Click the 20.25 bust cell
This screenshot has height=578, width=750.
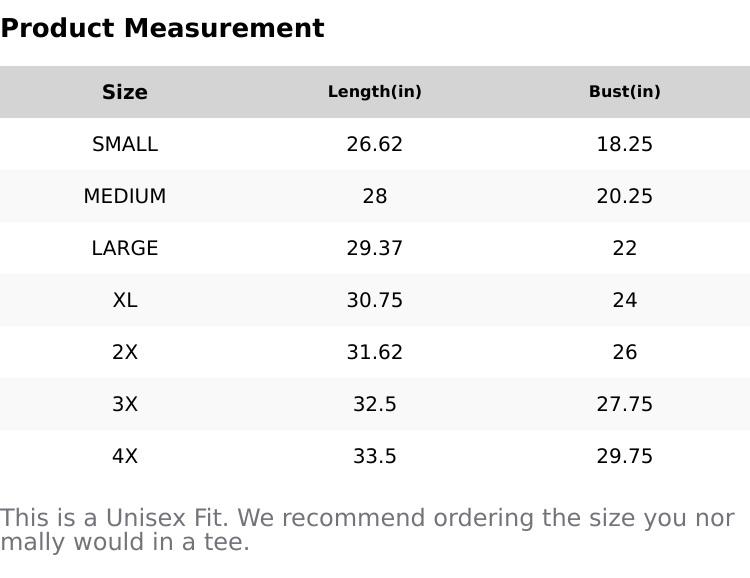point(625,196)
